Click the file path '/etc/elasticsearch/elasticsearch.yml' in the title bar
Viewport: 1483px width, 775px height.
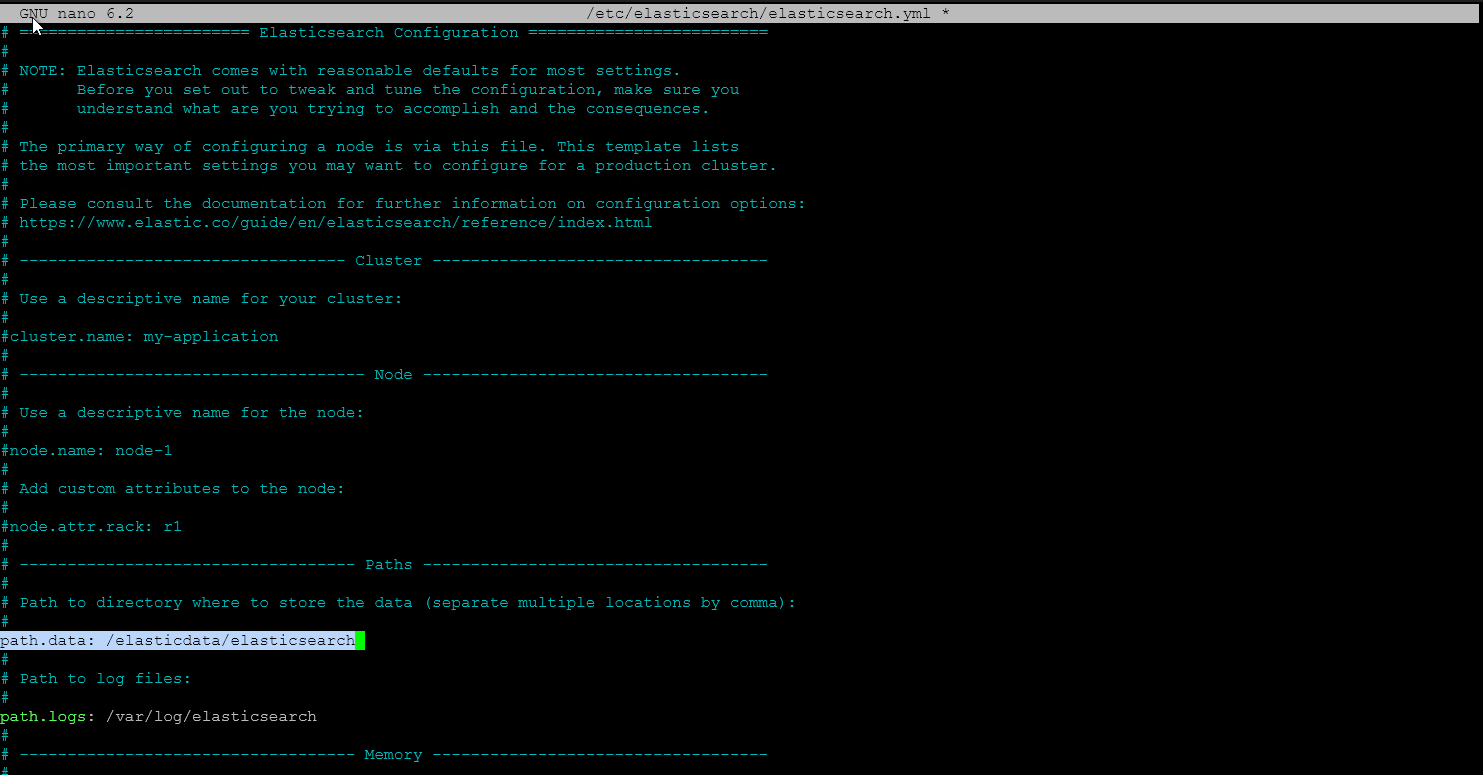(x=759, y=14)
